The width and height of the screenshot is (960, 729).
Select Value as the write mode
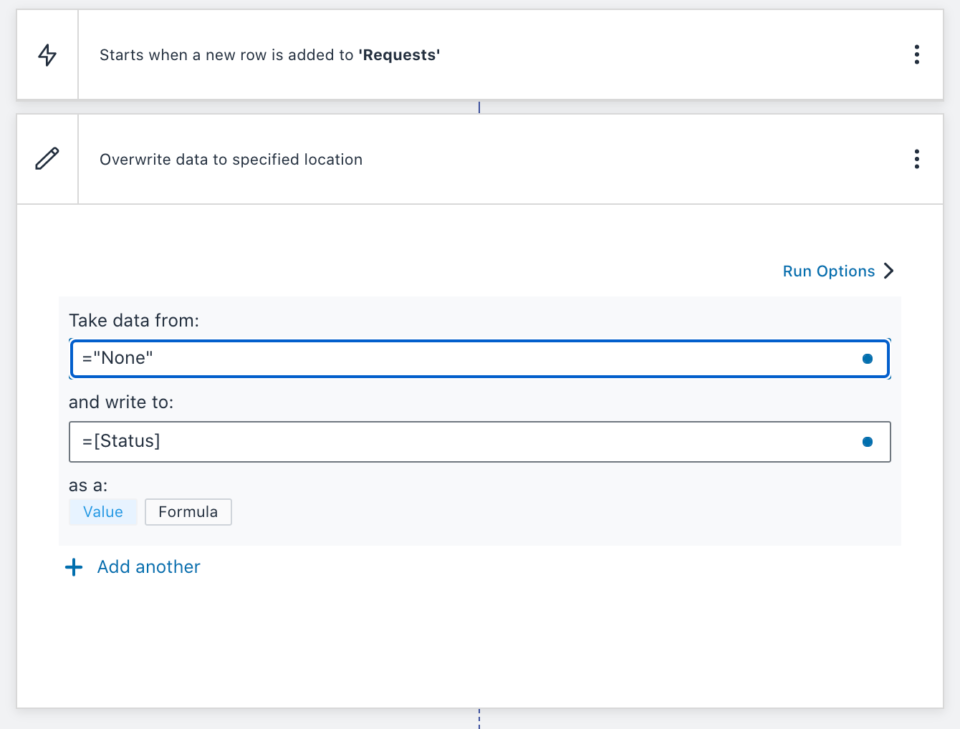[102, 511]
